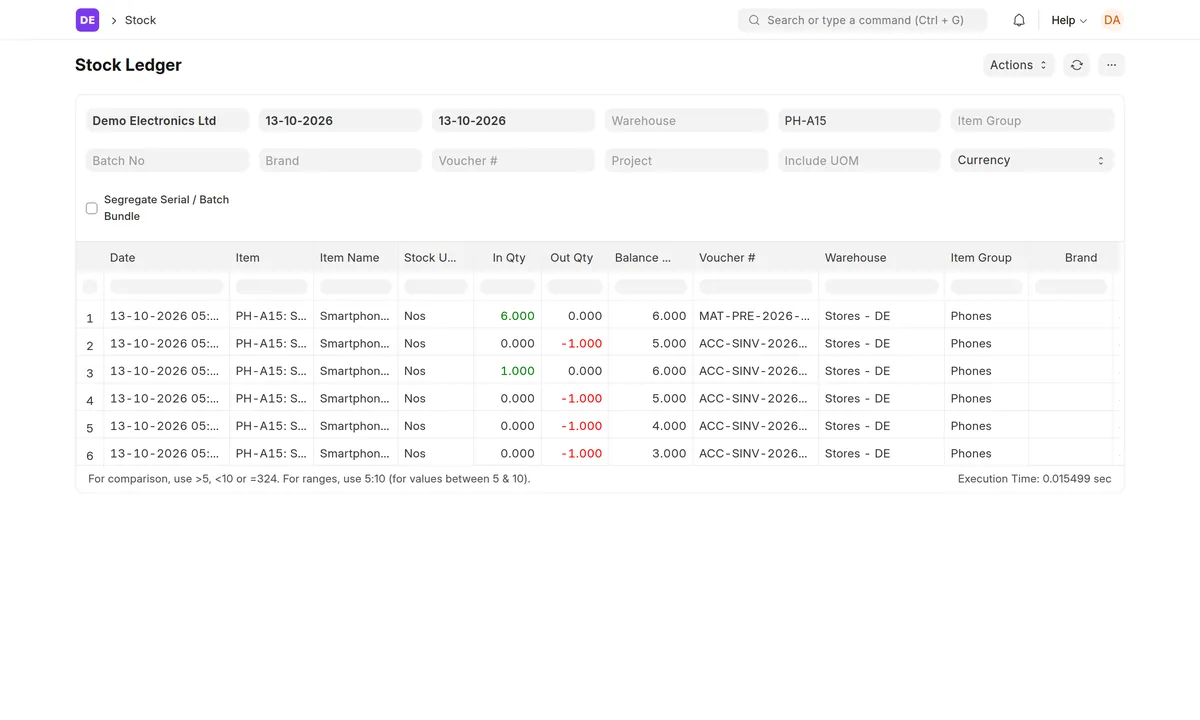Click the In Qty column filter box
This screenshot has width=1200, height=720.
click(x=508, y=287)
